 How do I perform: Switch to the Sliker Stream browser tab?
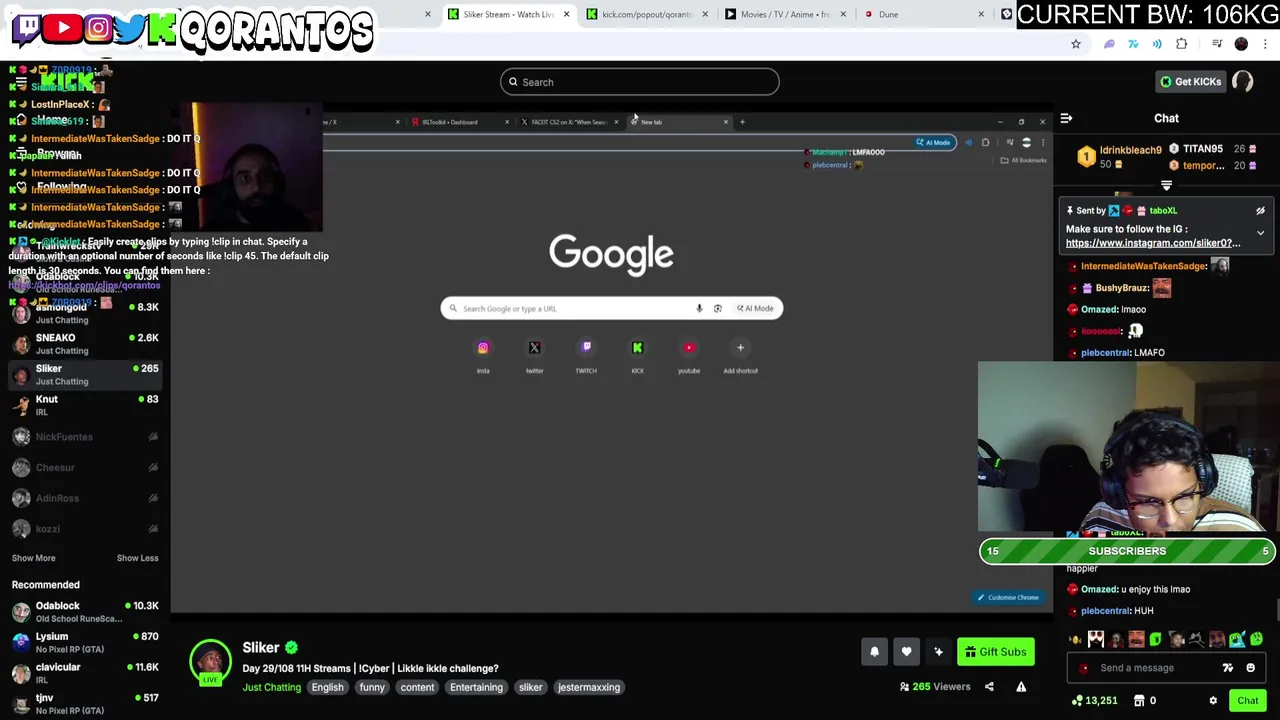click(x=508, y=14)
